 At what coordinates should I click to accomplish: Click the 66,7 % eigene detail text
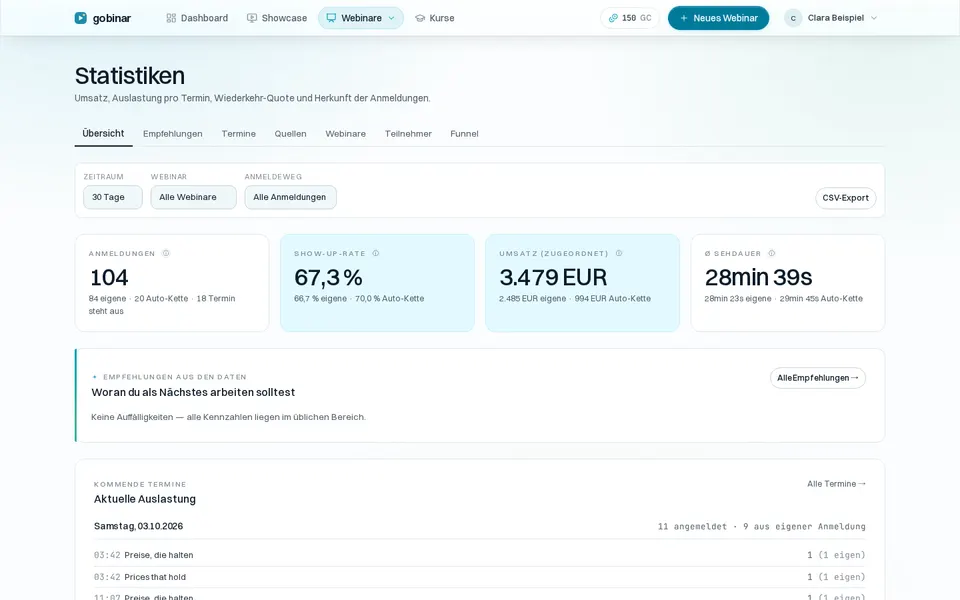coord(320,299)
